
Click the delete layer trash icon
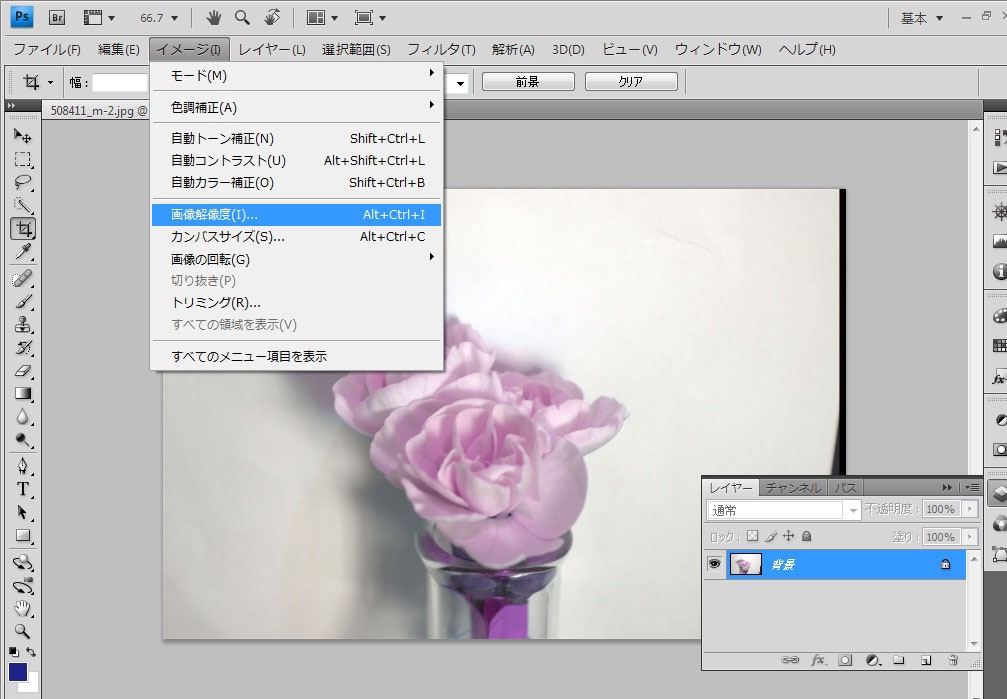(x=953, y=660)
